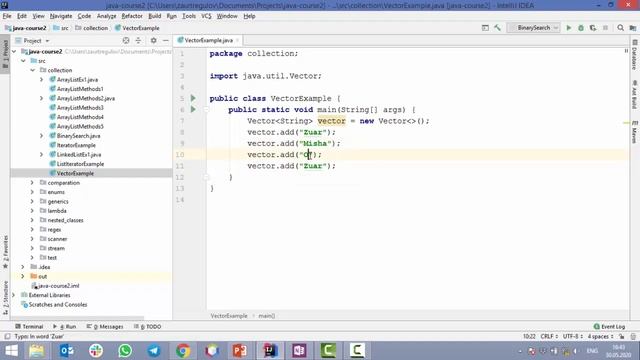Screen dimensions: 640x360
Task: Expand the generics folder
Action: [x=32, y=201]
